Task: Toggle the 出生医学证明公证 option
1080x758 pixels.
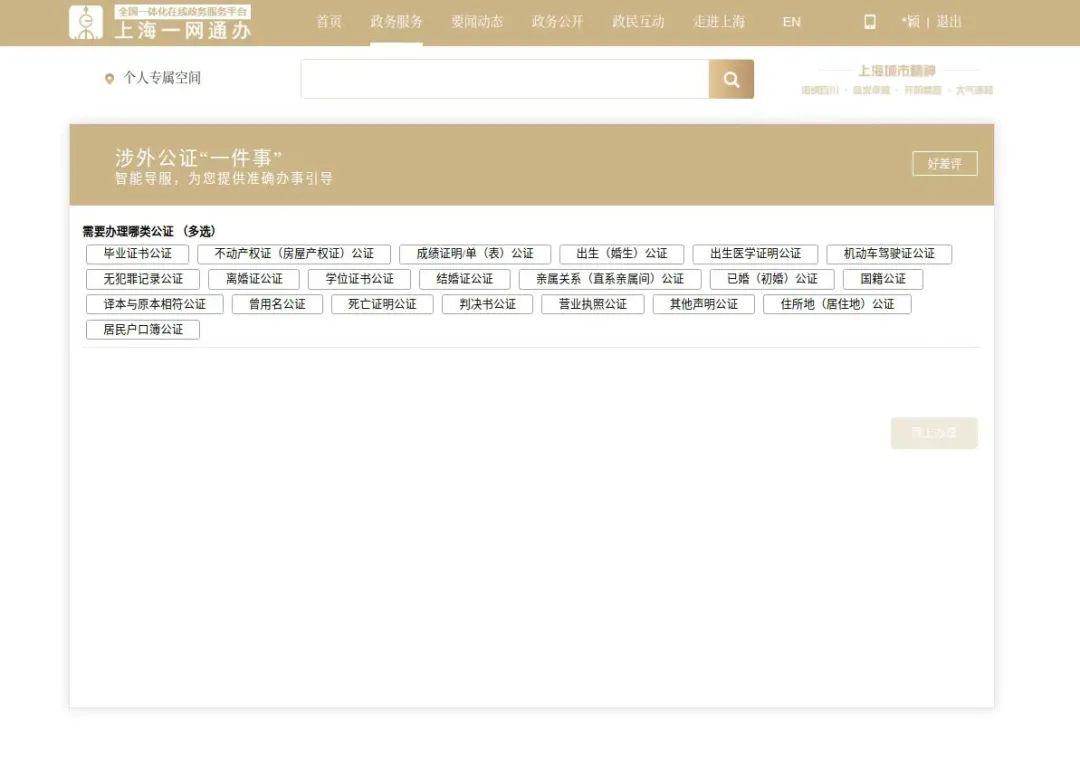Action: click(x=755, y=254)
